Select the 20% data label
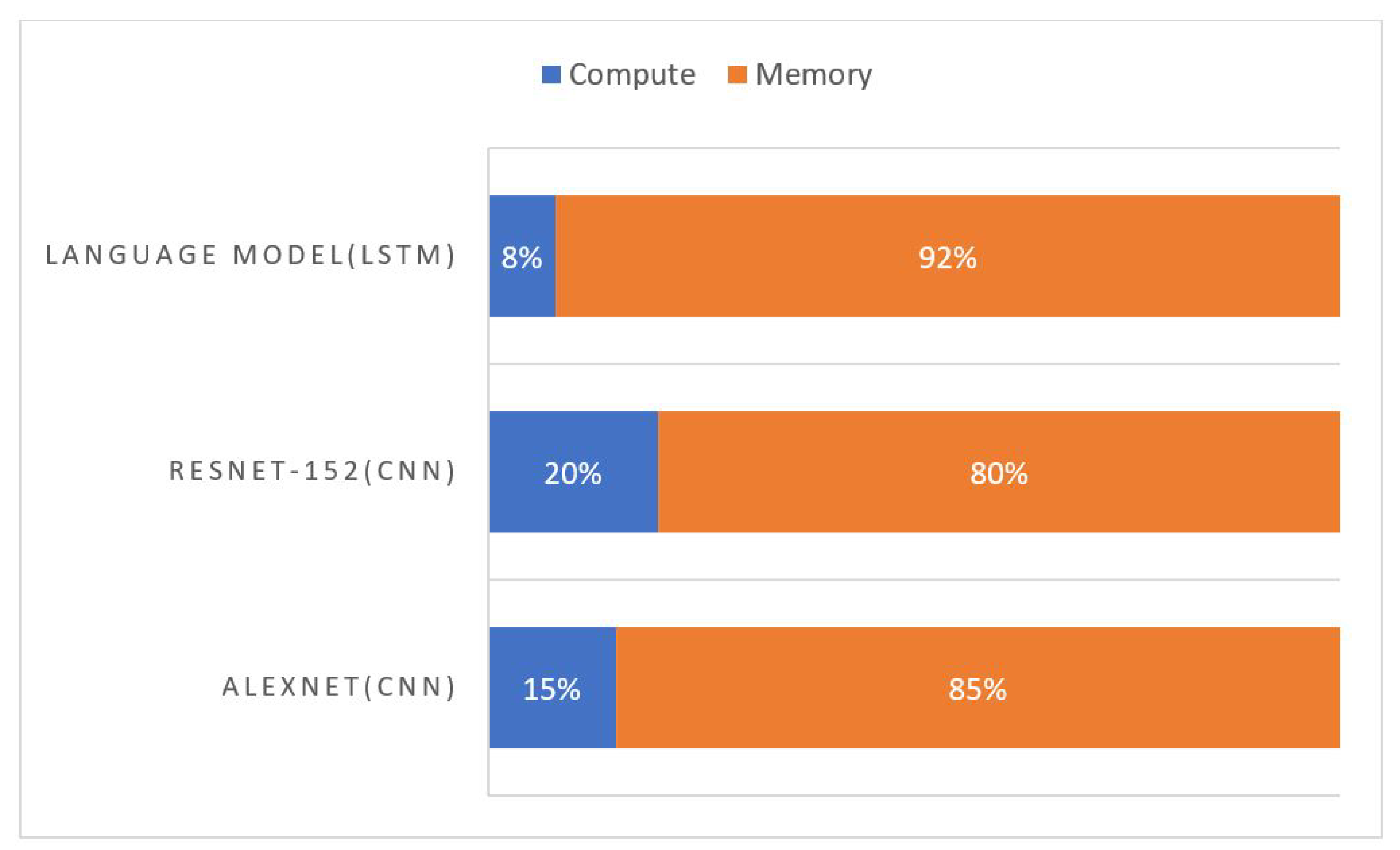This screenshot has width=1400, height=850. click(573, 474)
